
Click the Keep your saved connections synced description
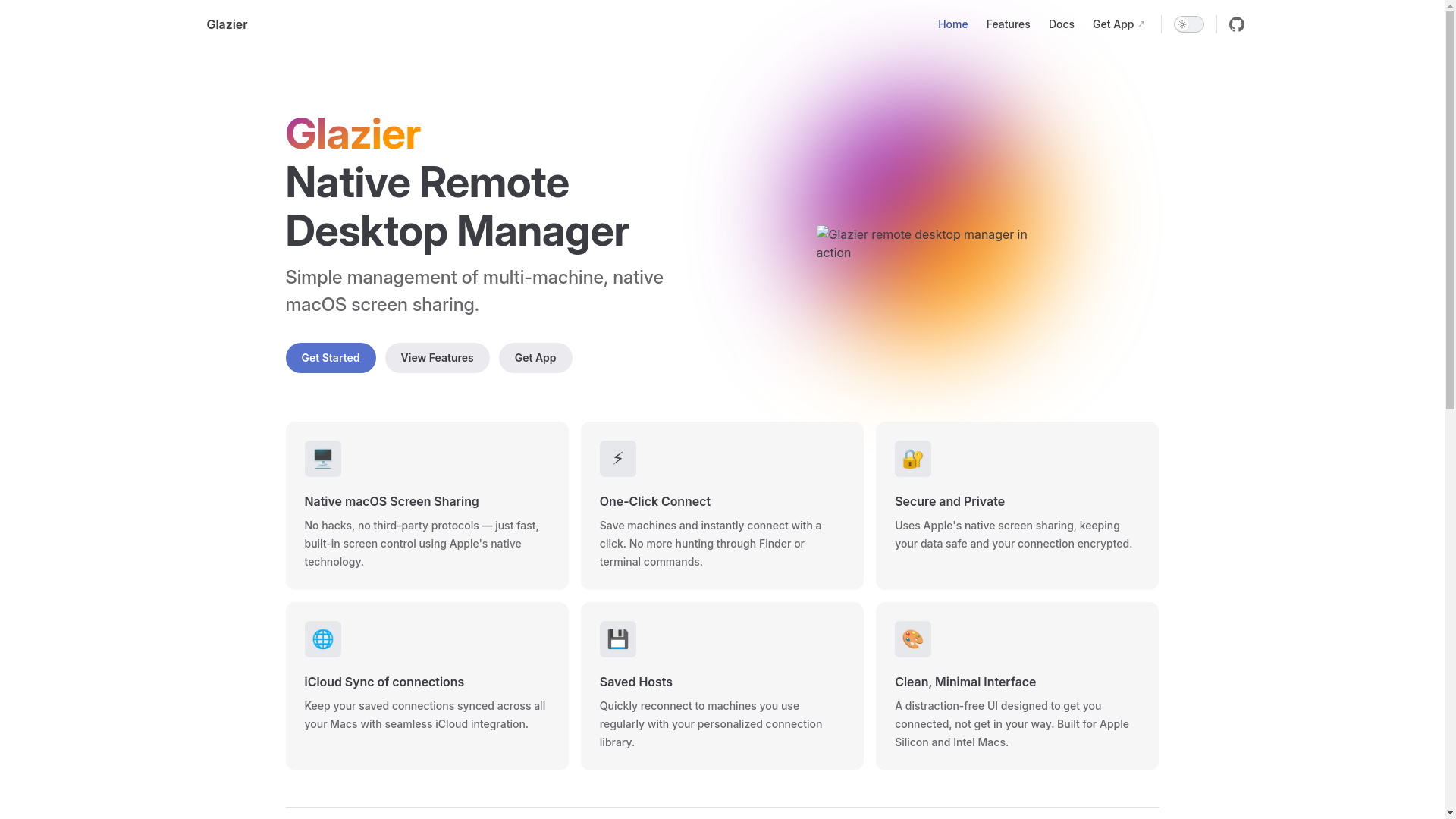425,714
